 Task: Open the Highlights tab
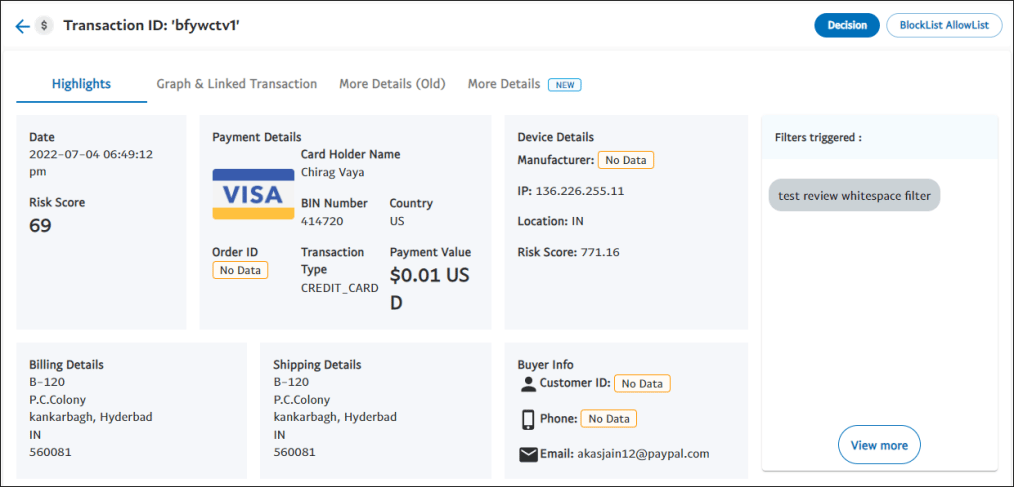click(81, 84)
